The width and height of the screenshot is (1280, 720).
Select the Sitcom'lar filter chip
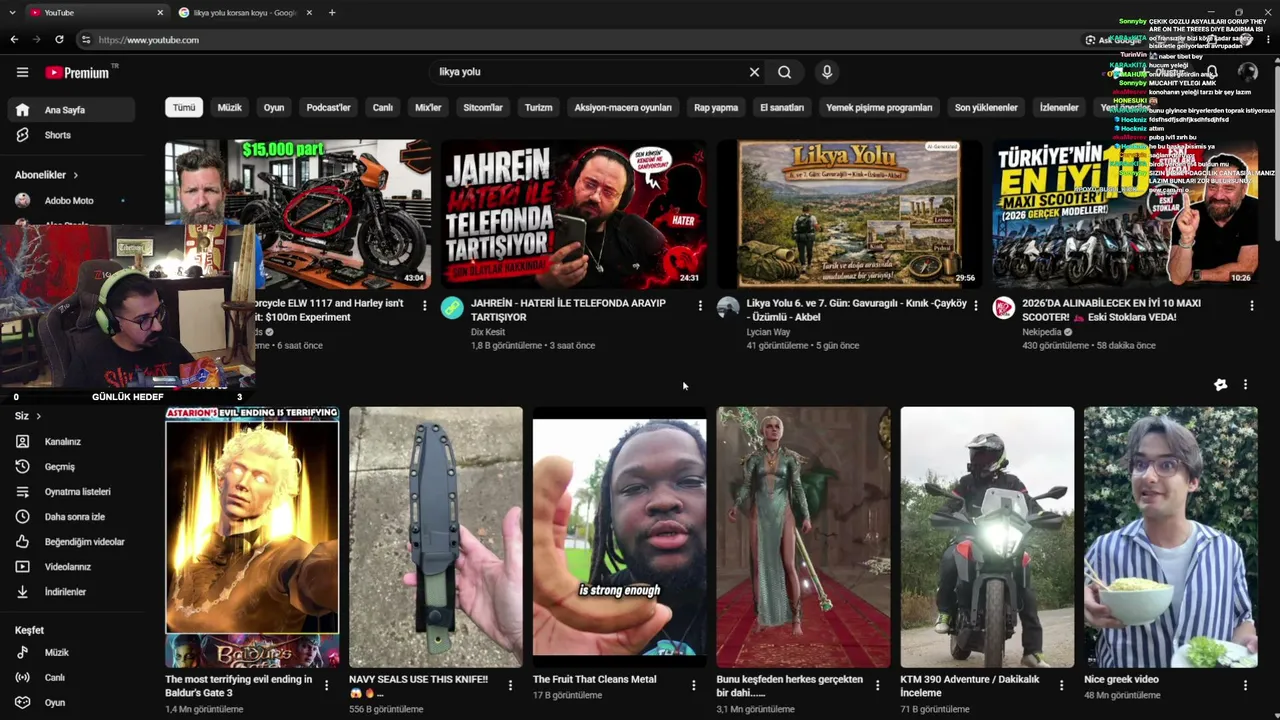click(483, 107)
